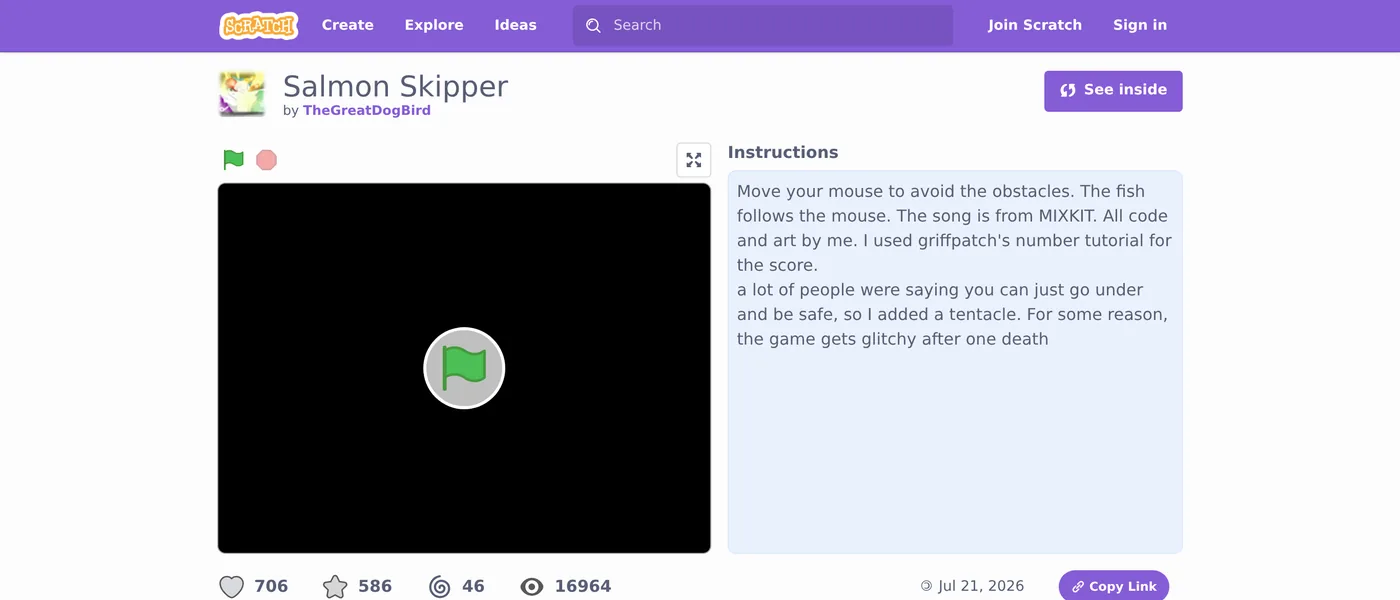Image resolution: width=1400 pixels, height=600 pixels.
Task: Favorite this project with the star icon
Action: [x=335, y=587]
